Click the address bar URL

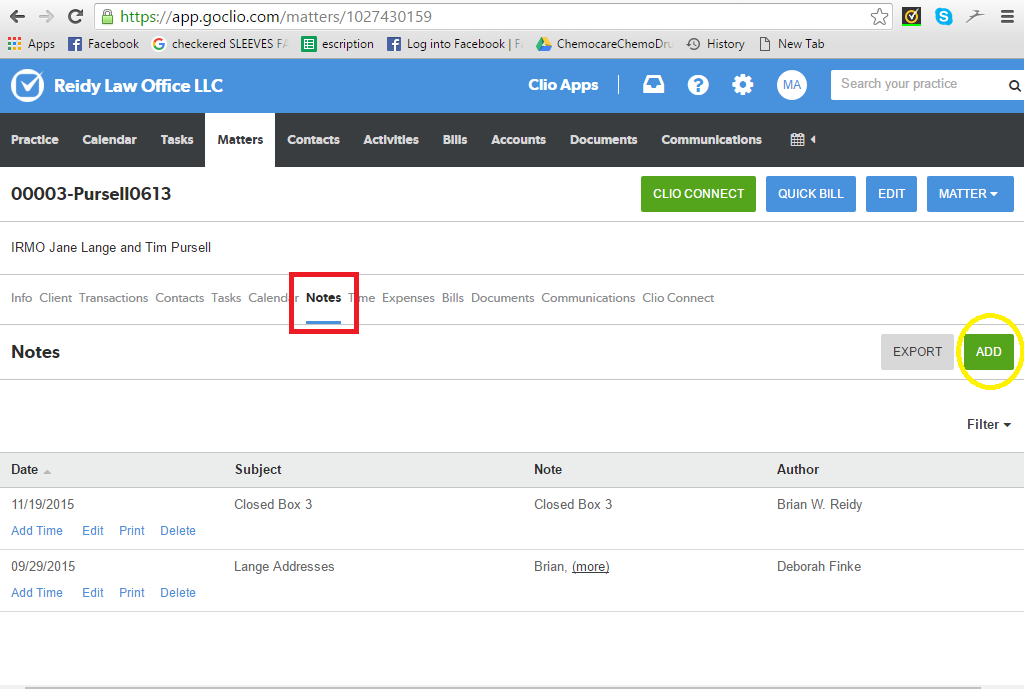(276, 16)
